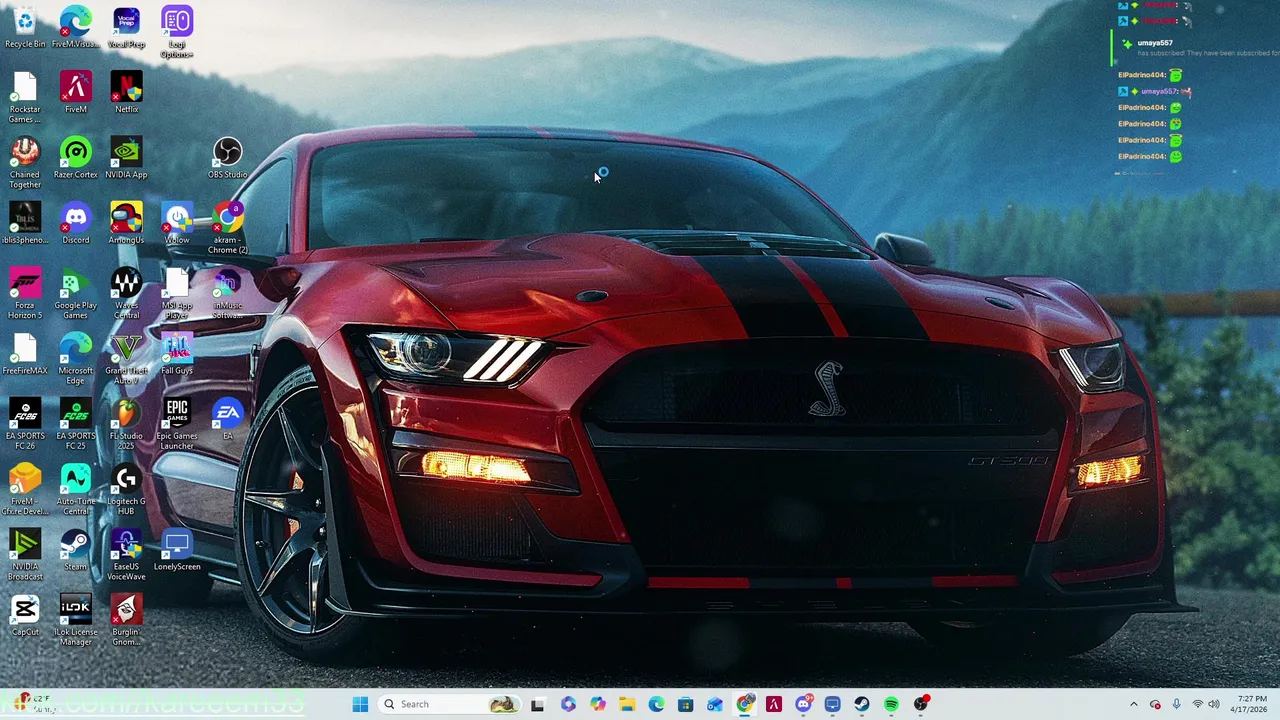
Task: Select the Chained Together game icon
Action: click(x=25, y=163)
